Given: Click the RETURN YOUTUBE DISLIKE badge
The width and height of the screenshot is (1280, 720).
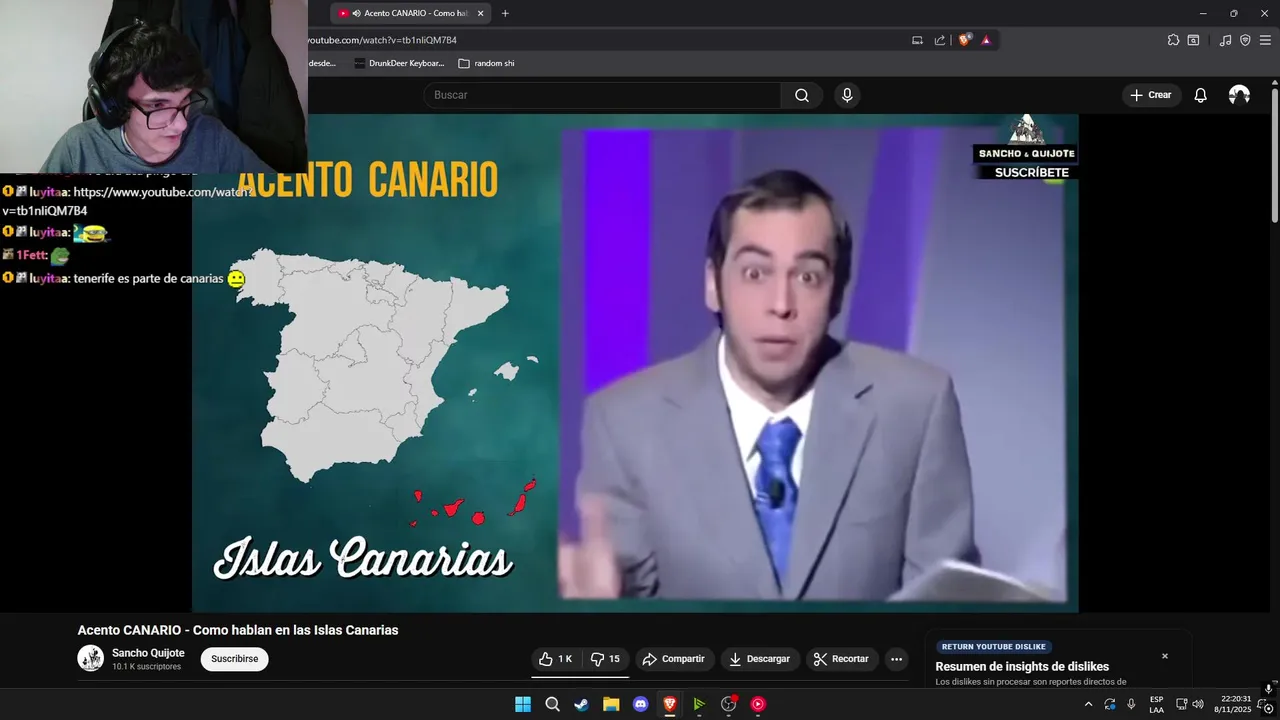Looking at the screenshot, I should (994, 647).
